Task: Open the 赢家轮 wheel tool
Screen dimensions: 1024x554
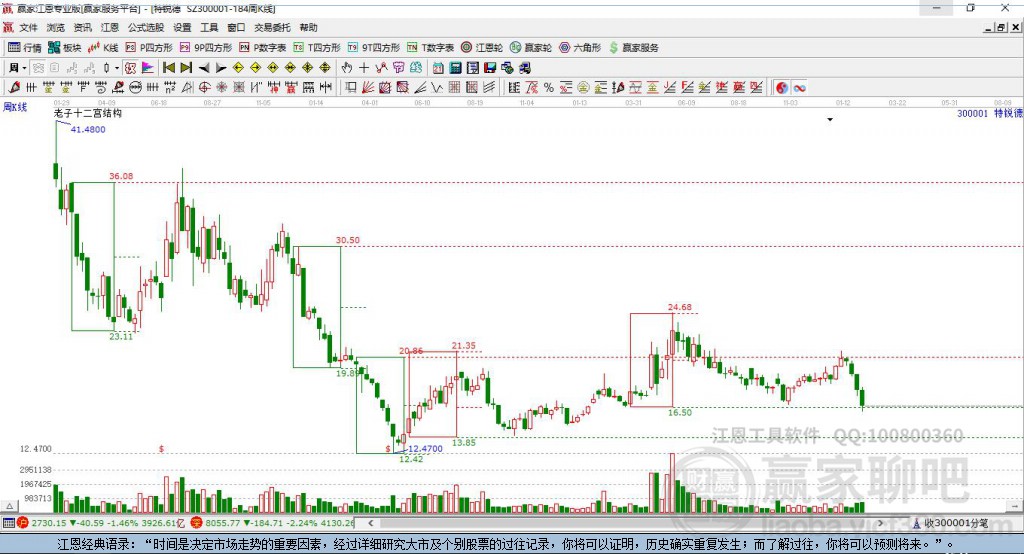Action: pyautogui.click(x=531, y=48)
